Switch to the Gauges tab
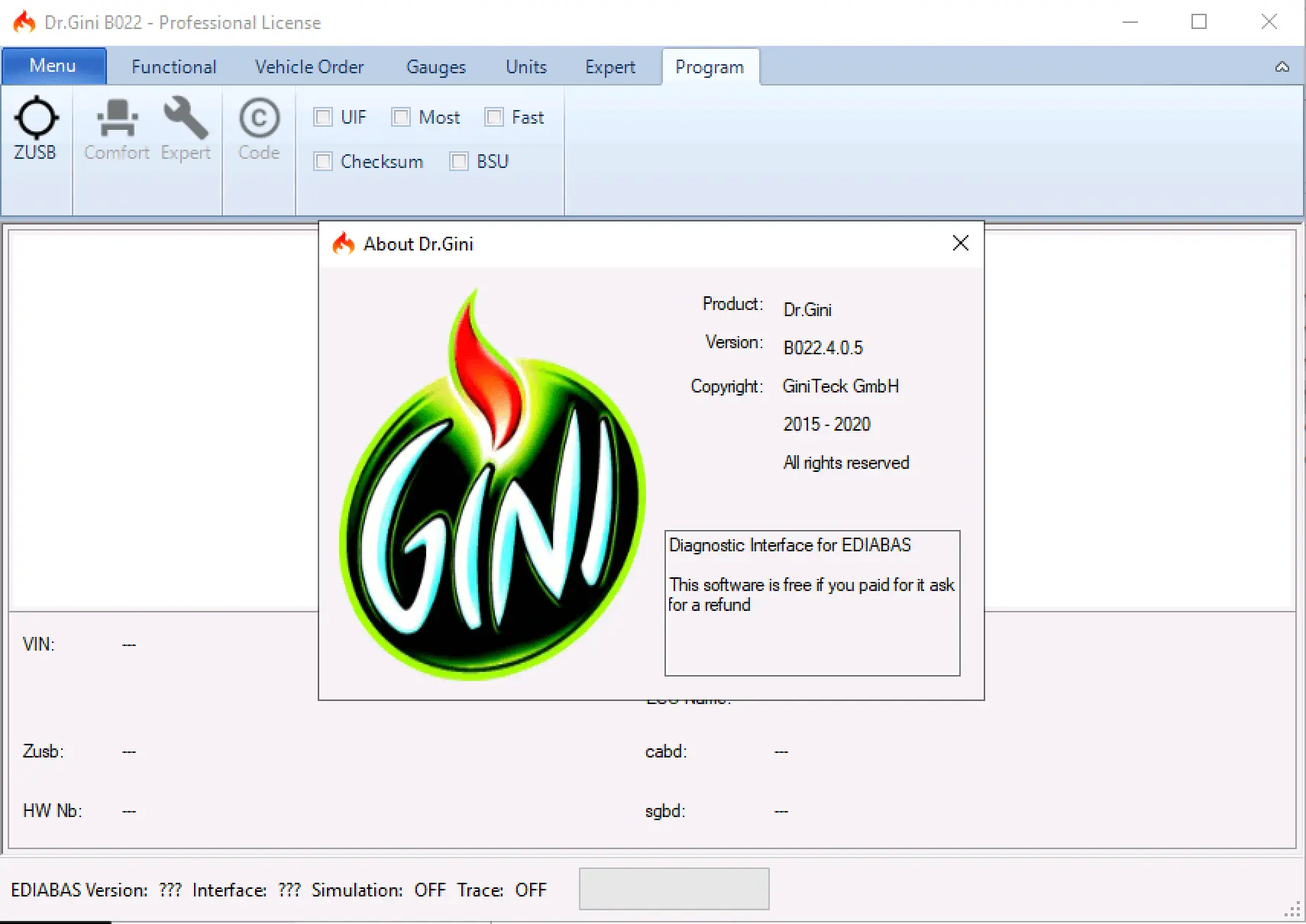 coord(435,67)
